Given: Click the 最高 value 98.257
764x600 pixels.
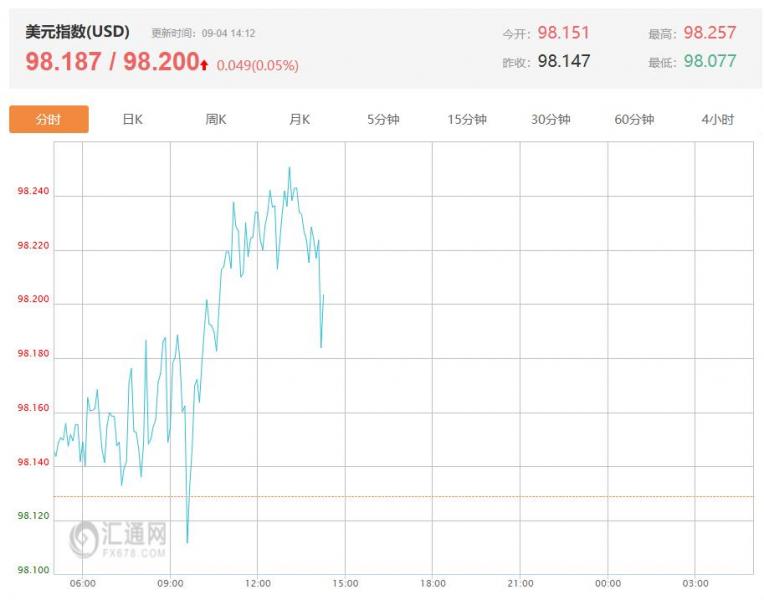Looking at the screenshot, I should [x=709, y=33].
